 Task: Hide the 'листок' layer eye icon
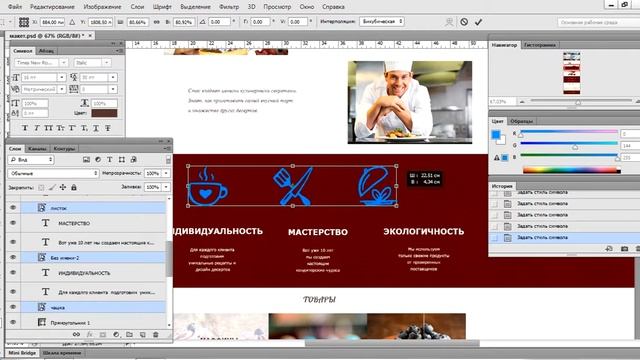coord(13,208)
